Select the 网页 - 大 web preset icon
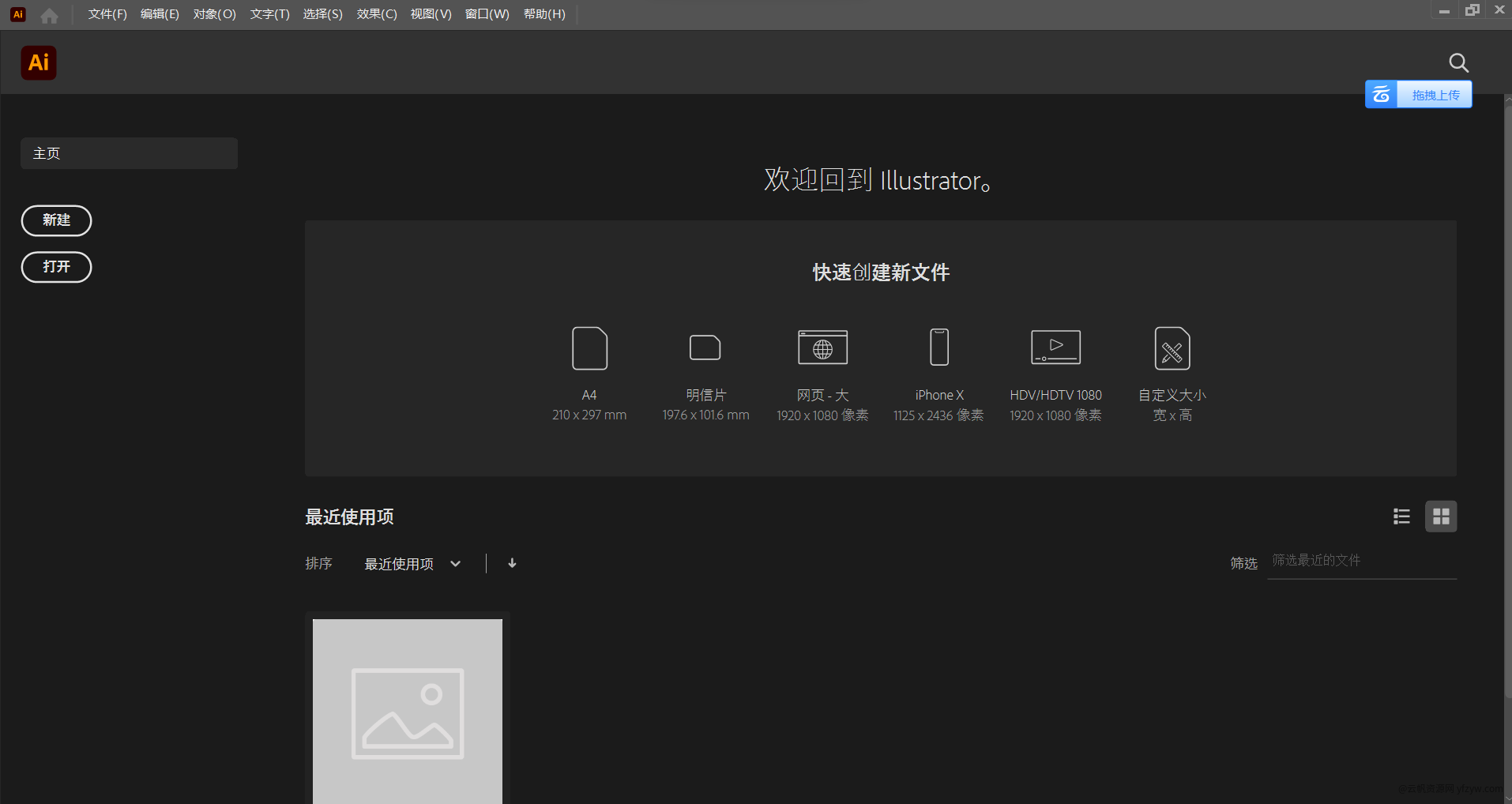The width and height of the screenshot is (1512, 804). [x=822, y=348]
